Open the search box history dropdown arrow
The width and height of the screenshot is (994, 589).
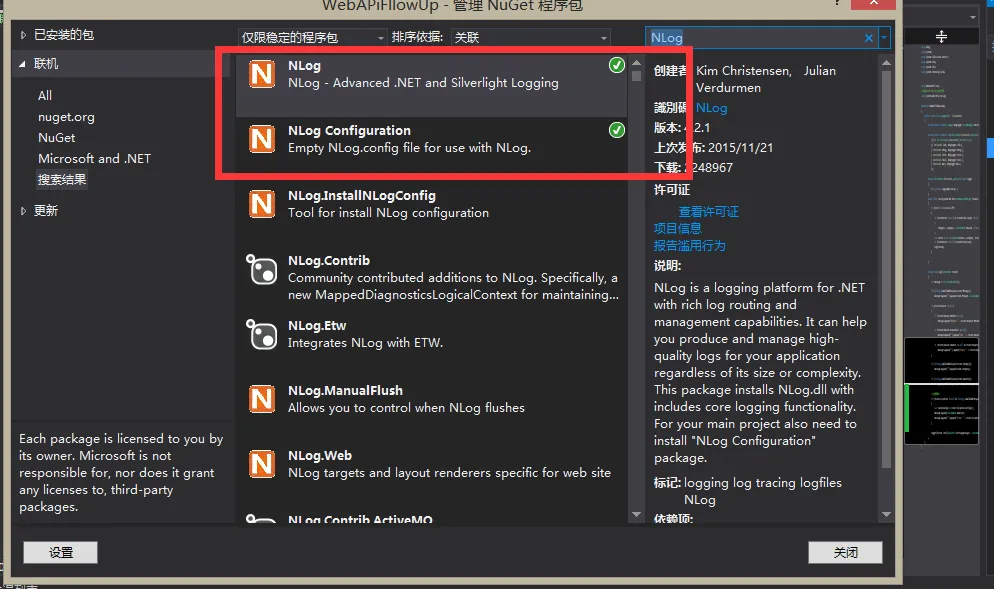pos(884,38)
